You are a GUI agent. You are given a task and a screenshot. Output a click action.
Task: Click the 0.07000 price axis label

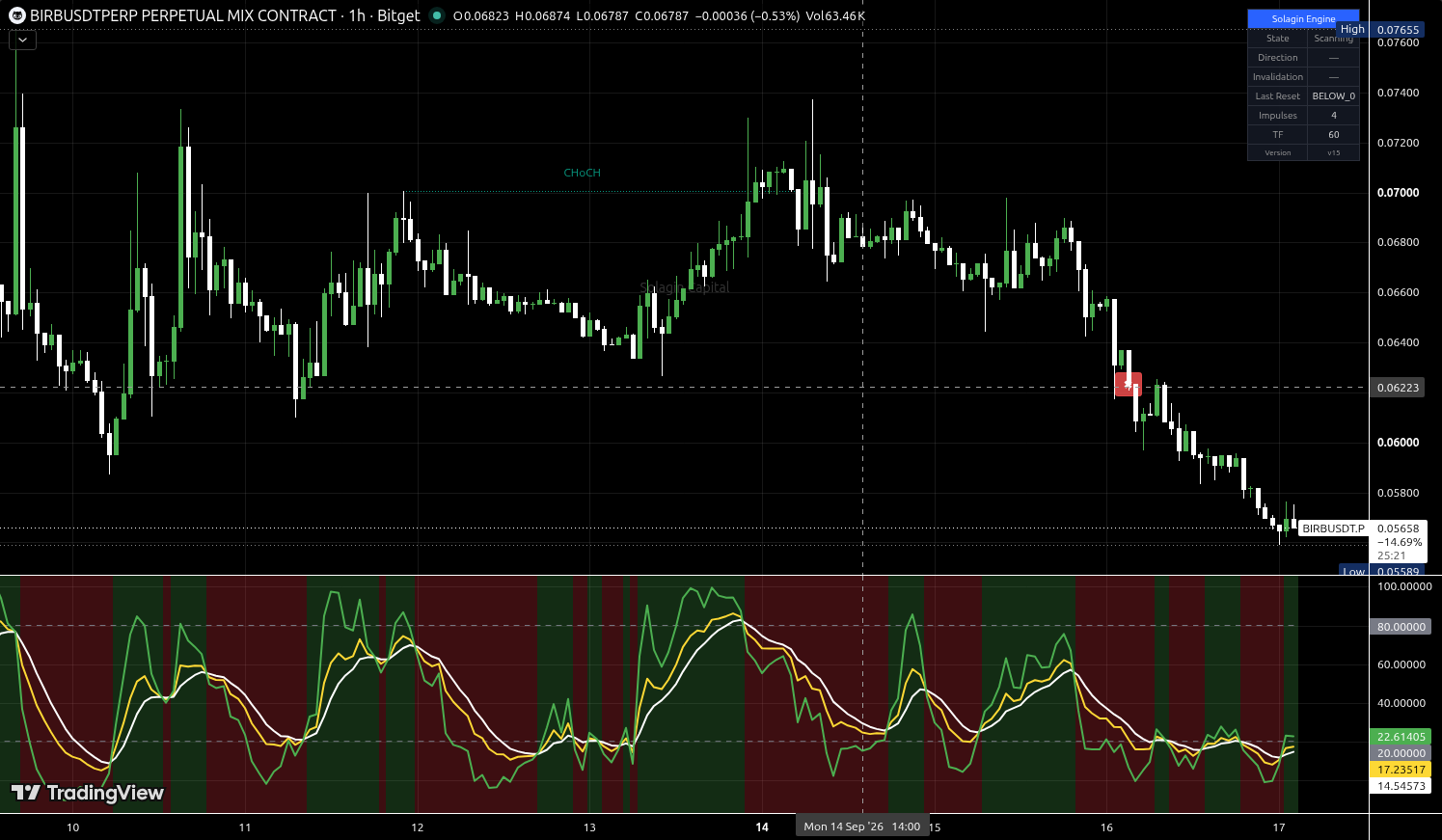(x=1398, y=193)
